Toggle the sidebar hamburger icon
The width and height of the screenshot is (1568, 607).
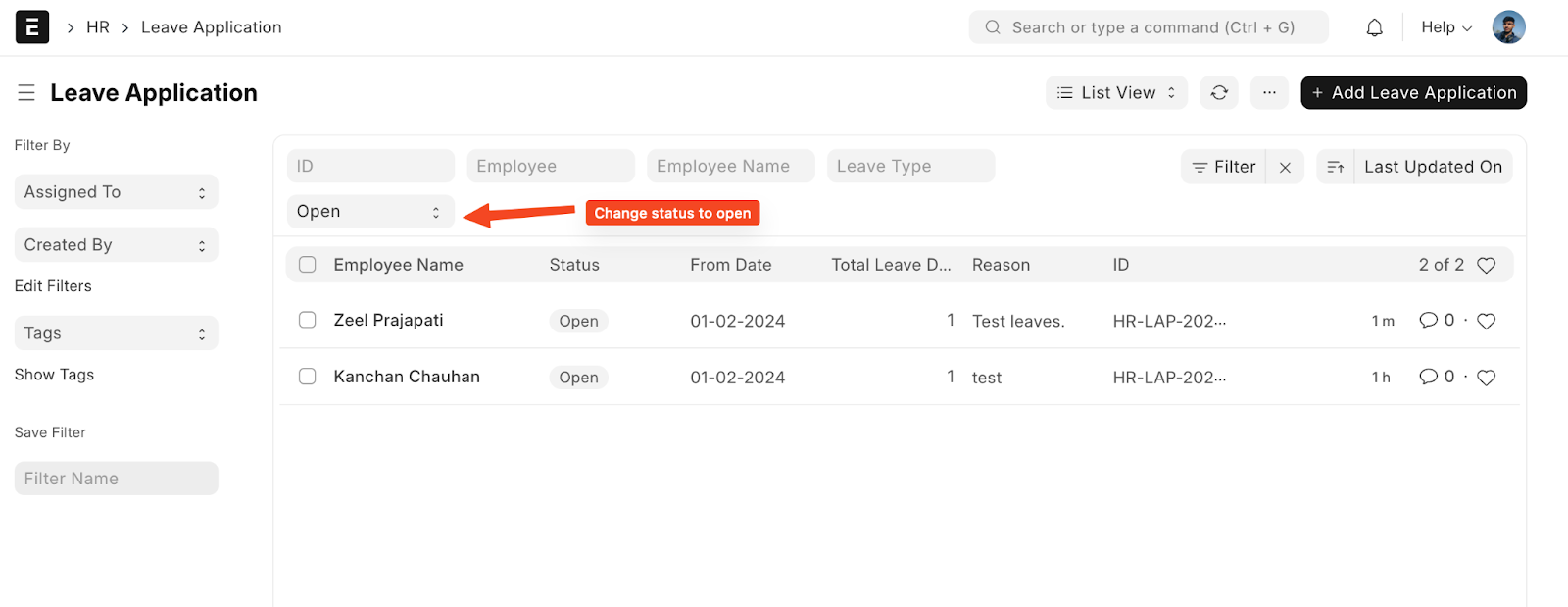(x=26, y=93)
